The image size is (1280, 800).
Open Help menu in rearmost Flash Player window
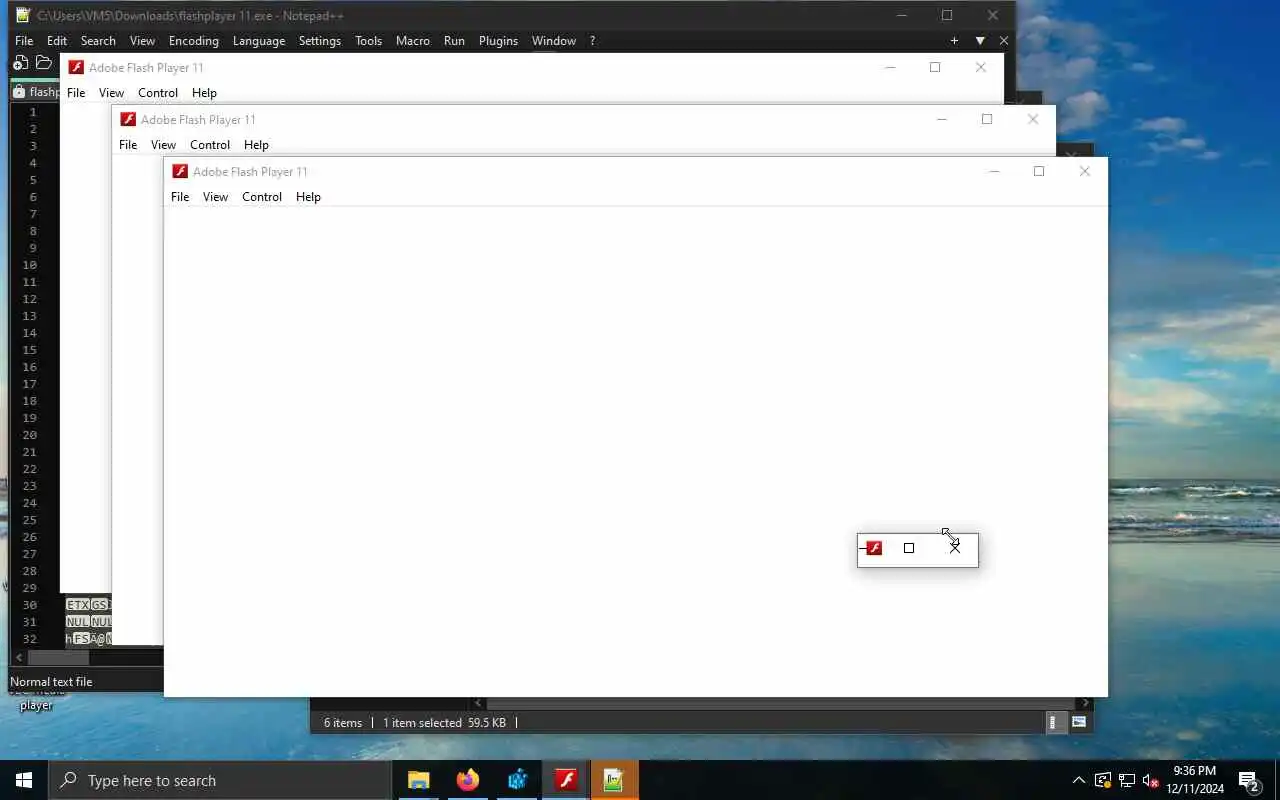204,93
